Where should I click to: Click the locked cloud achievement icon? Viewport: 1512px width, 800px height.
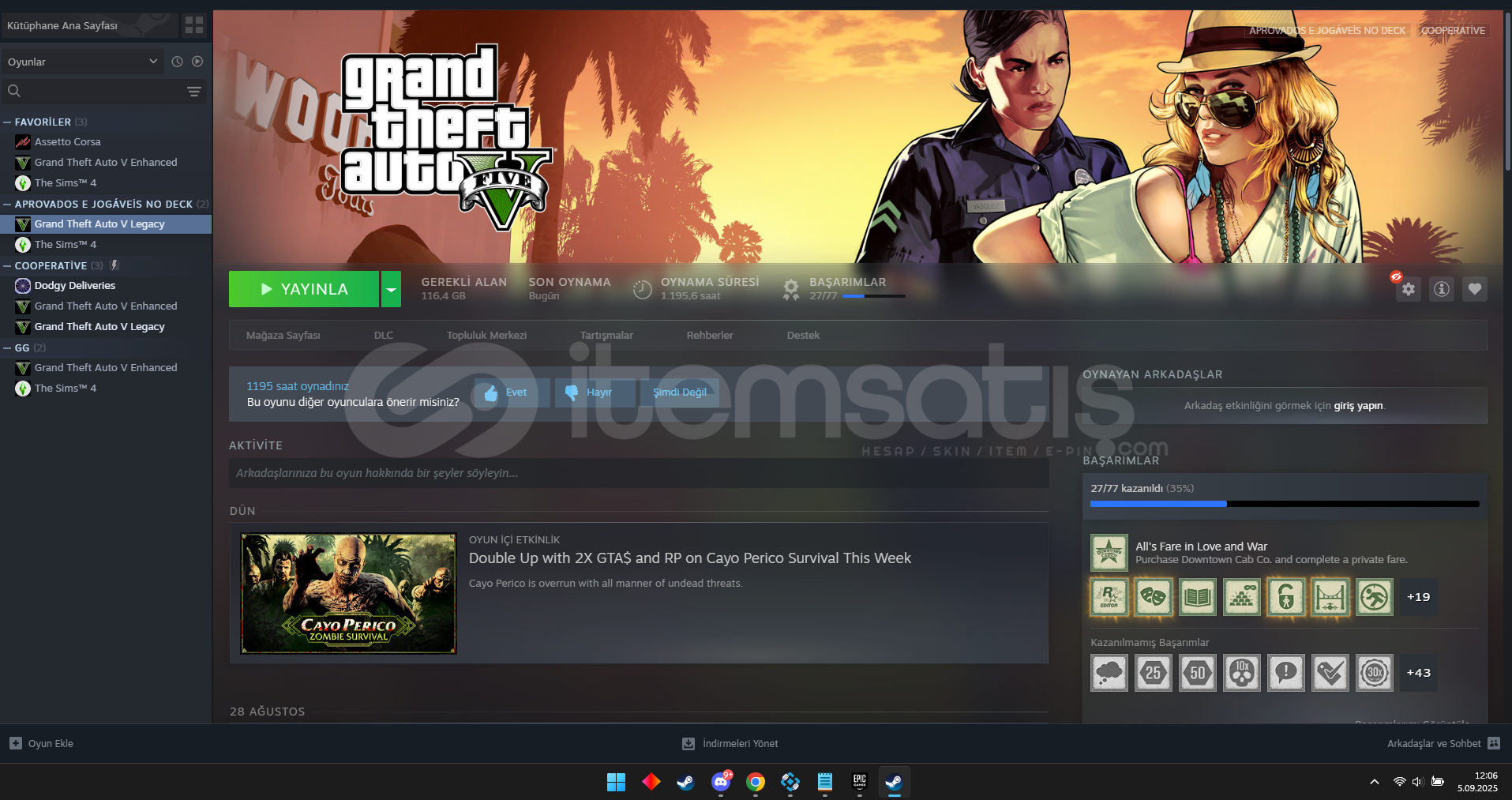point(1109,673)
